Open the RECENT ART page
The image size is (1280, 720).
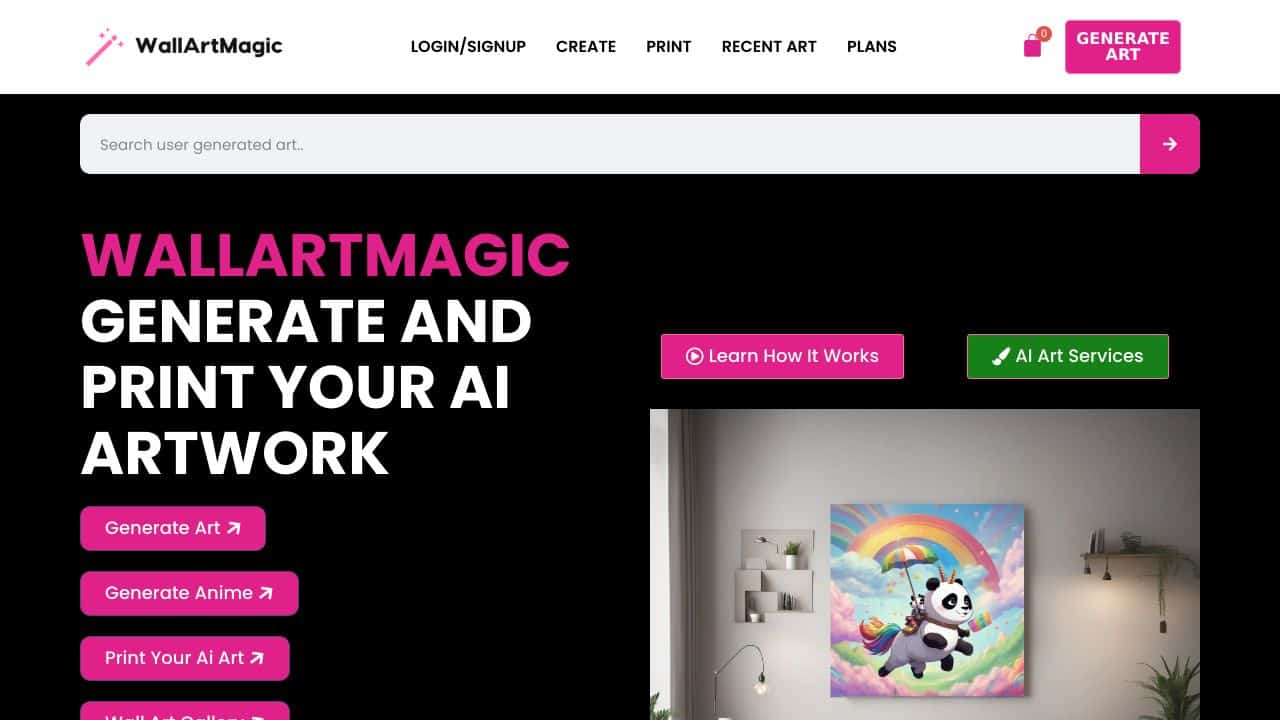tap(769, 46)
